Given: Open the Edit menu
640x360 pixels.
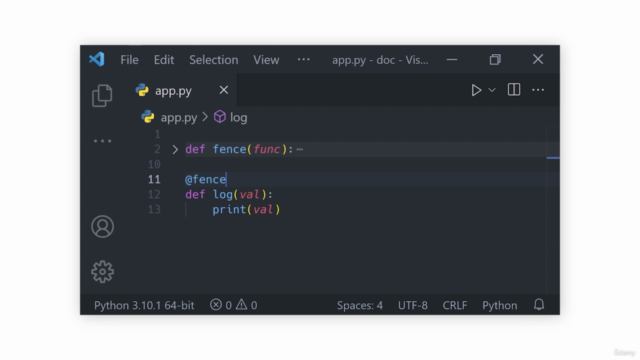Looking at the screenshot, I should (164, 60).
